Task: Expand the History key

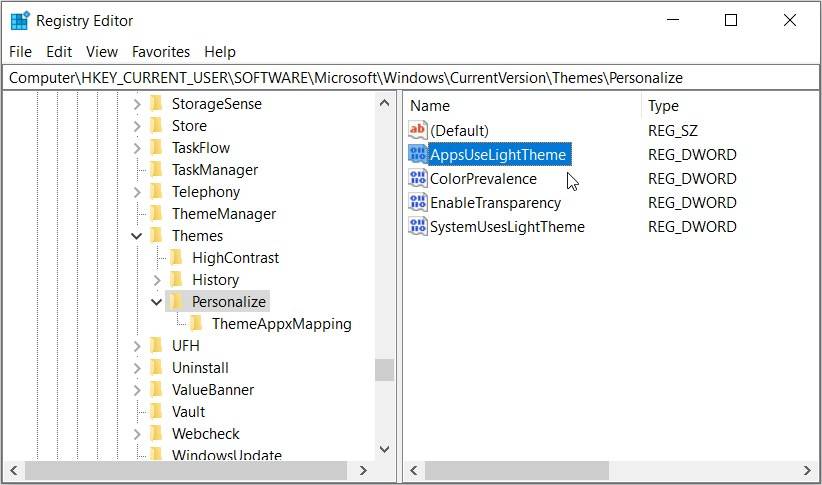Action: click(x=157, y=280)
